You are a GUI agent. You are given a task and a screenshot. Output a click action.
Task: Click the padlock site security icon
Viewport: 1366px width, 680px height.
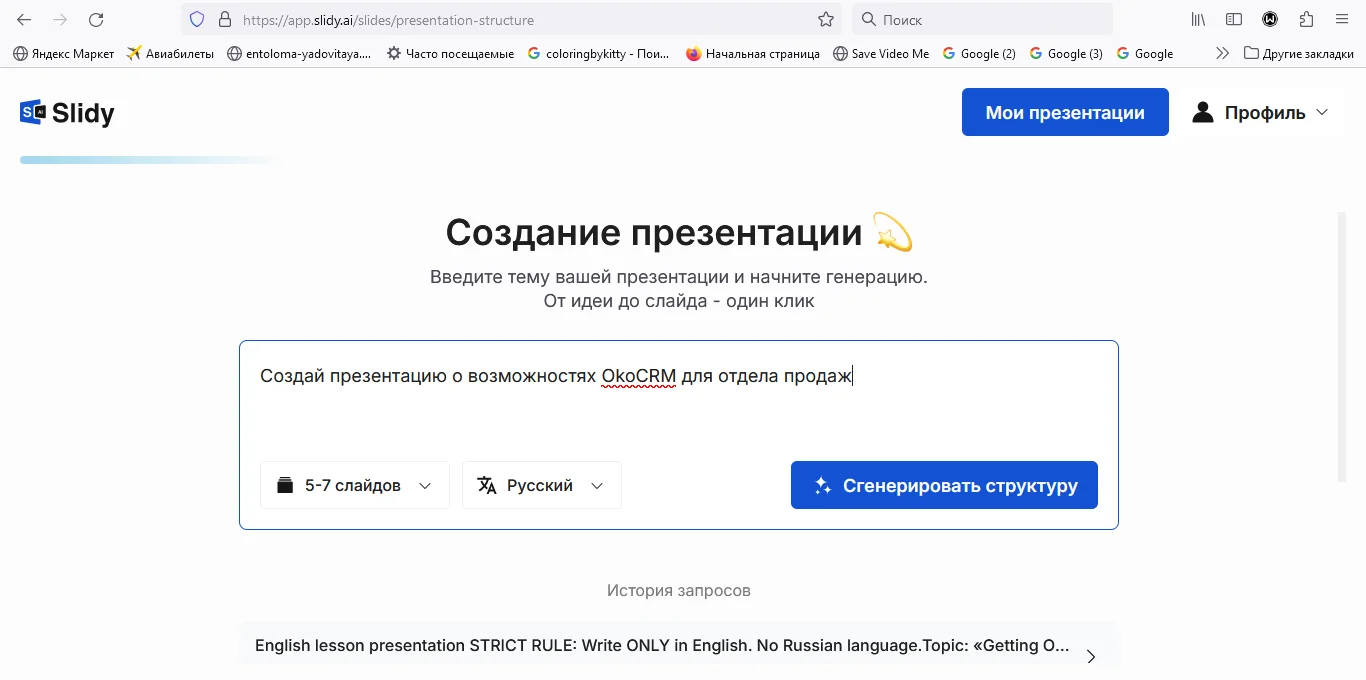224,19
